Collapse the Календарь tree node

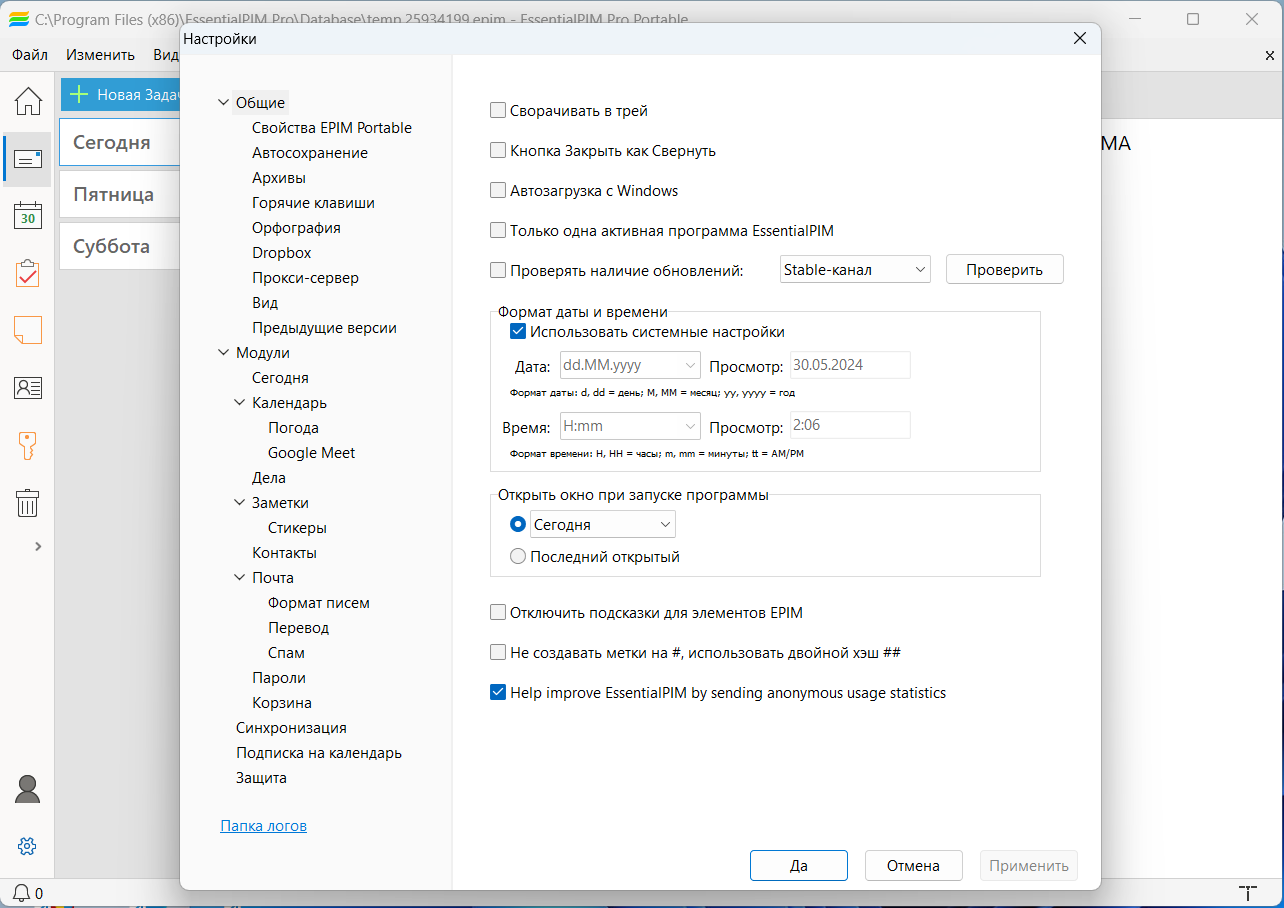[x=240, y=402]
